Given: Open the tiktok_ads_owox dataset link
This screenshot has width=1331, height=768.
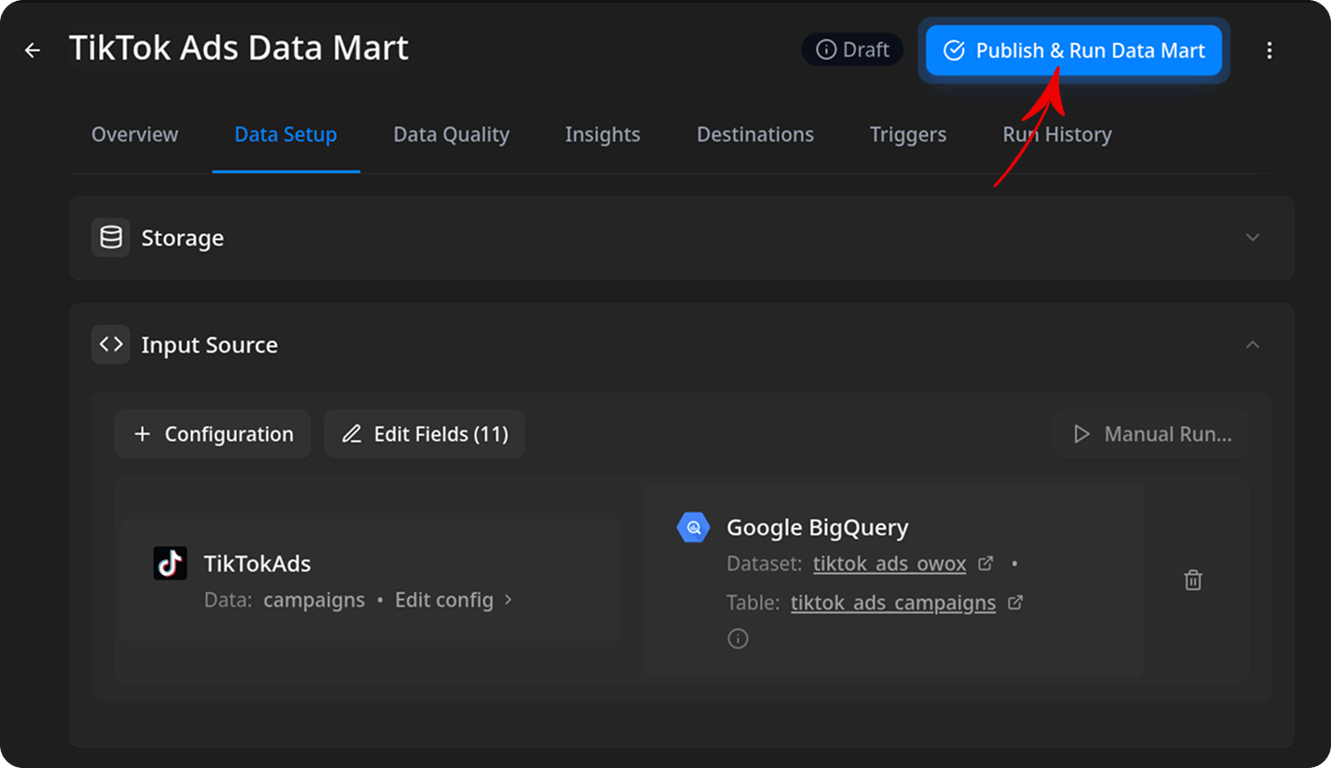Looking at the screenshot, I should coord(890,564).
